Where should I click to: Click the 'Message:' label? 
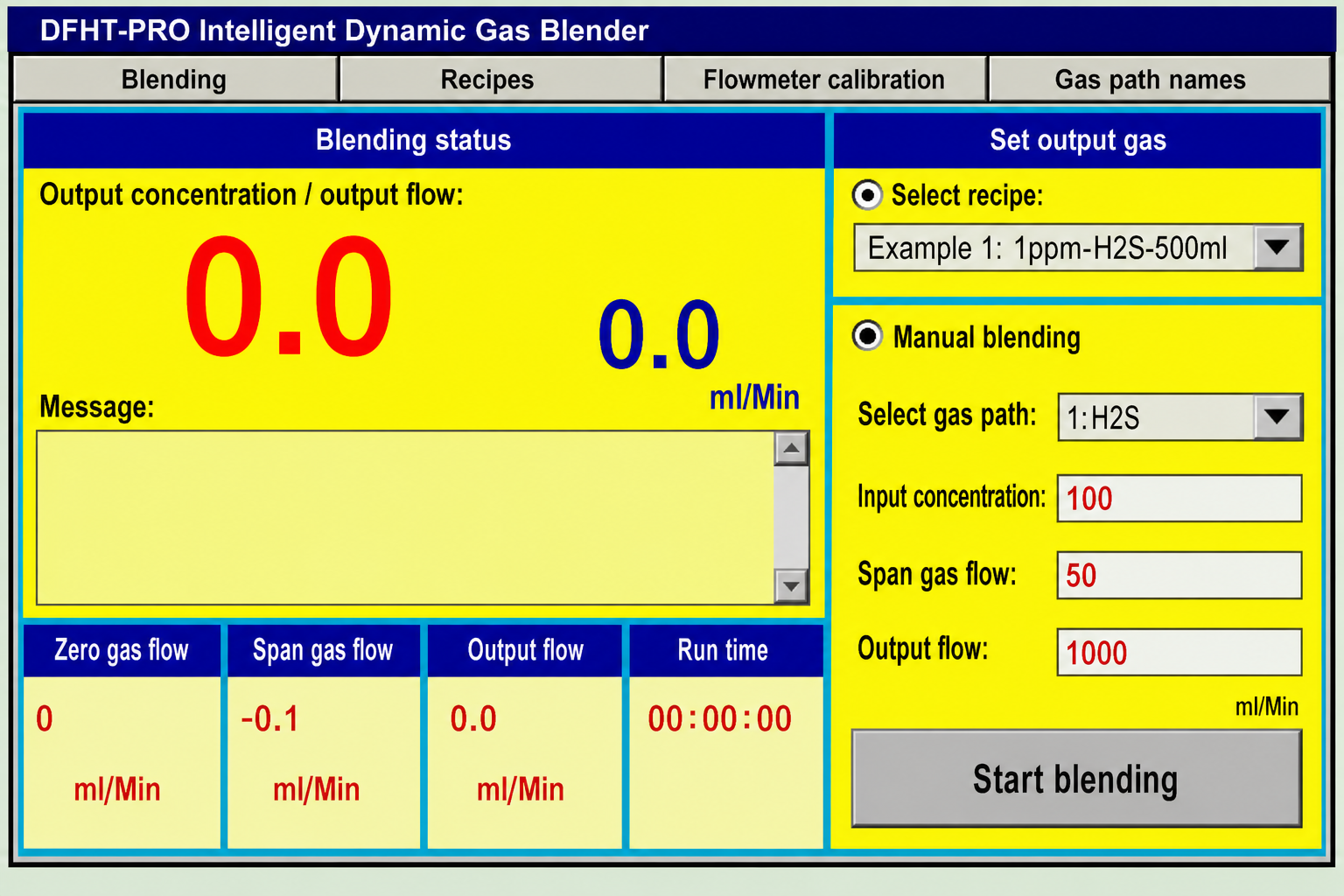click(x=96, y=407)
